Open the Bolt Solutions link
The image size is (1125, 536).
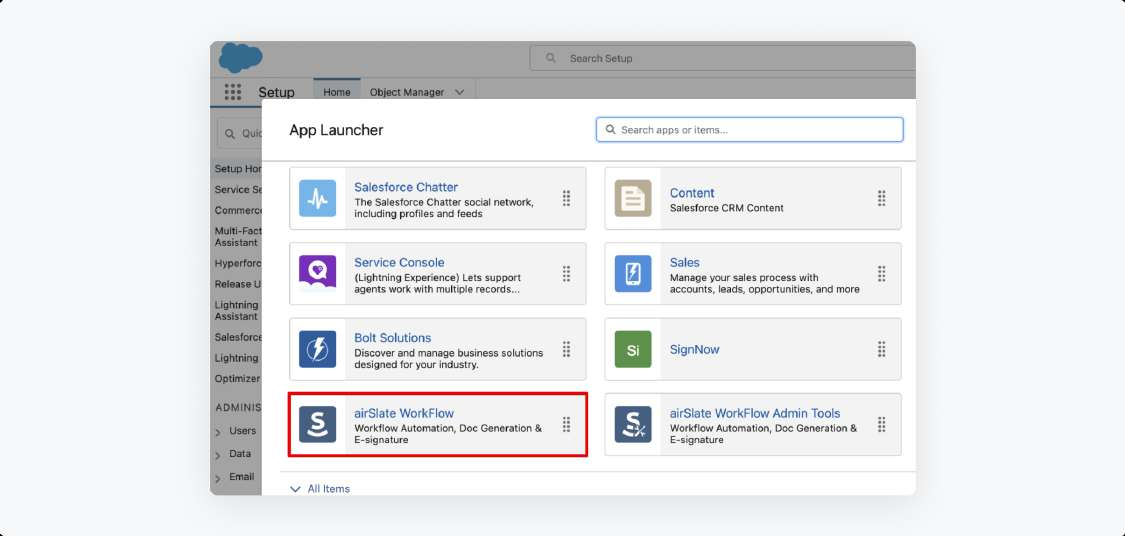(x=392, y=338)
